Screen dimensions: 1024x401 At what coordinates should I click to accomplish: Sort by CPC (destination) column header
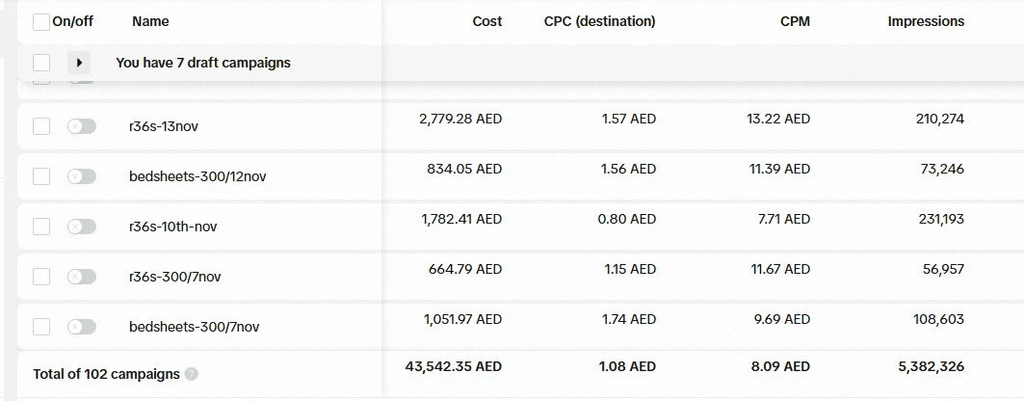click(x=599, y=21)
